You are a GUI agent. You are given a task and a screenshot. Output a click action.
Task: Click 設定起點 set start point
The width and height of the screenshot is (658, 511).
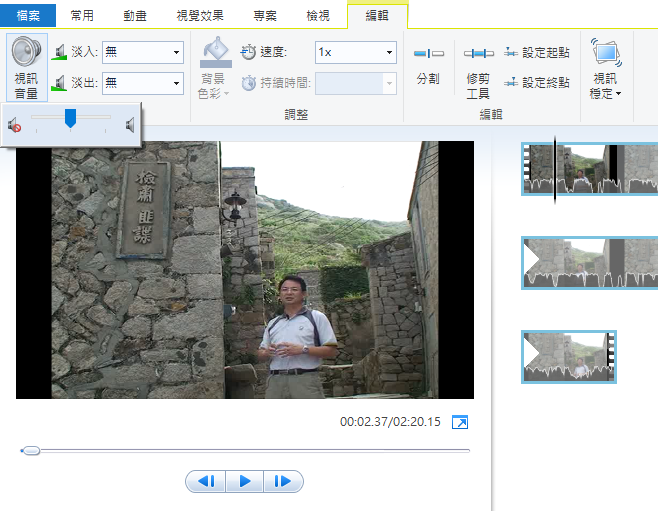click(537, 52)
